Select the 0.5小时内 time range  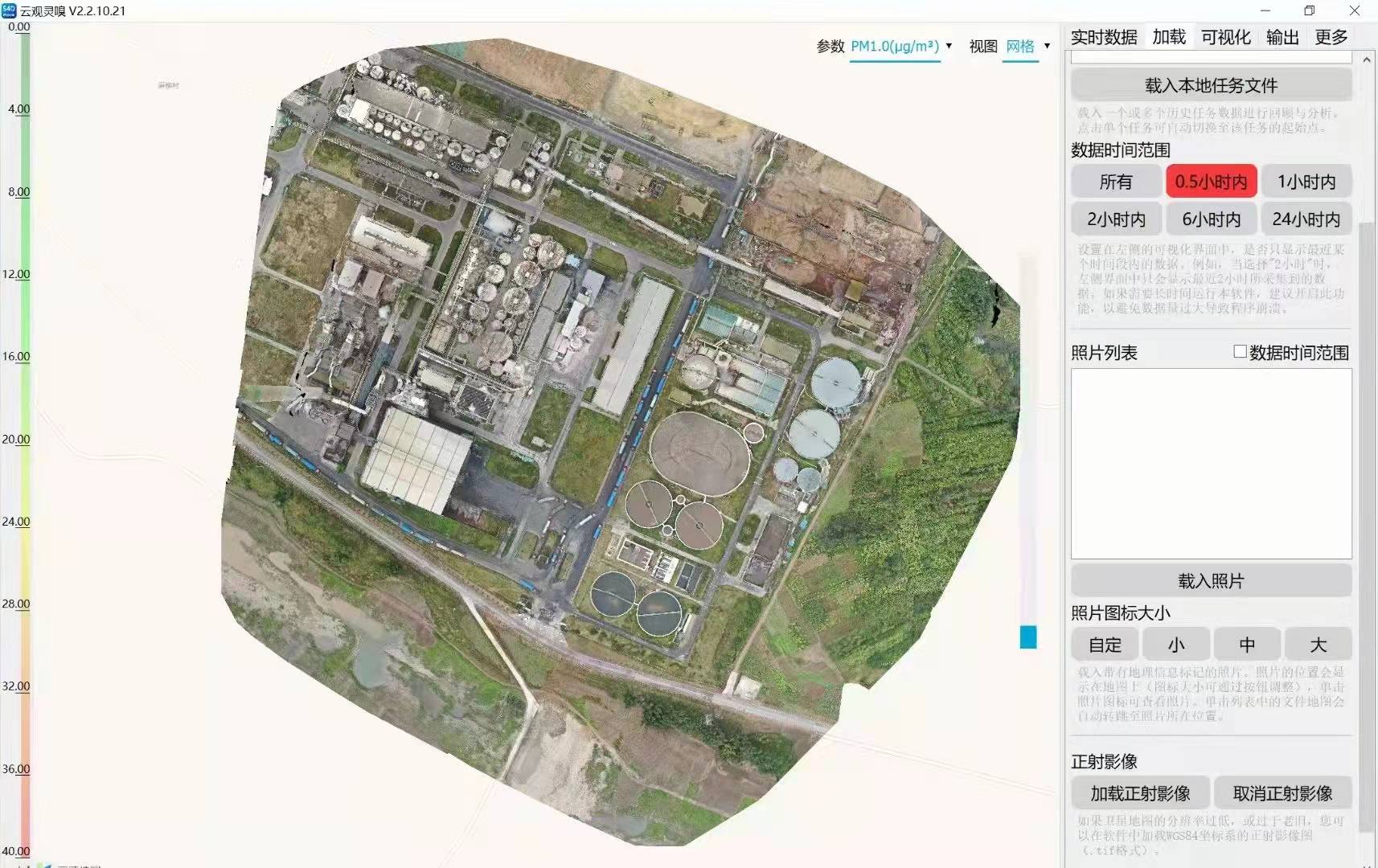click(1211, 182)
